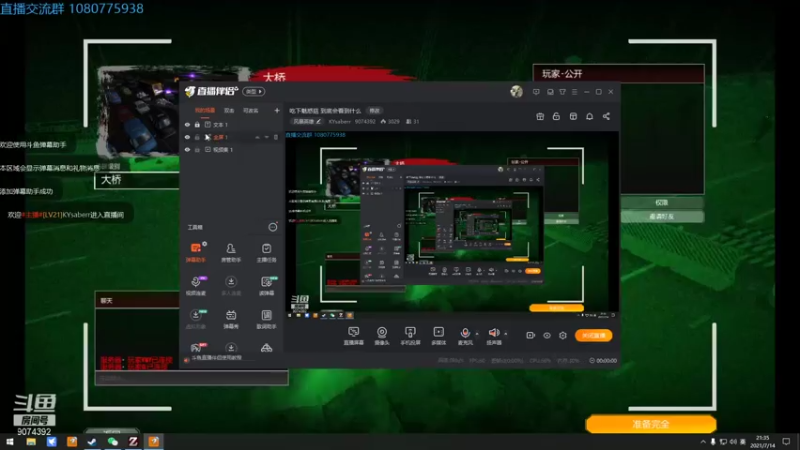
Task: Add a phone screen-cast source
Action: [x=410, y=336]
